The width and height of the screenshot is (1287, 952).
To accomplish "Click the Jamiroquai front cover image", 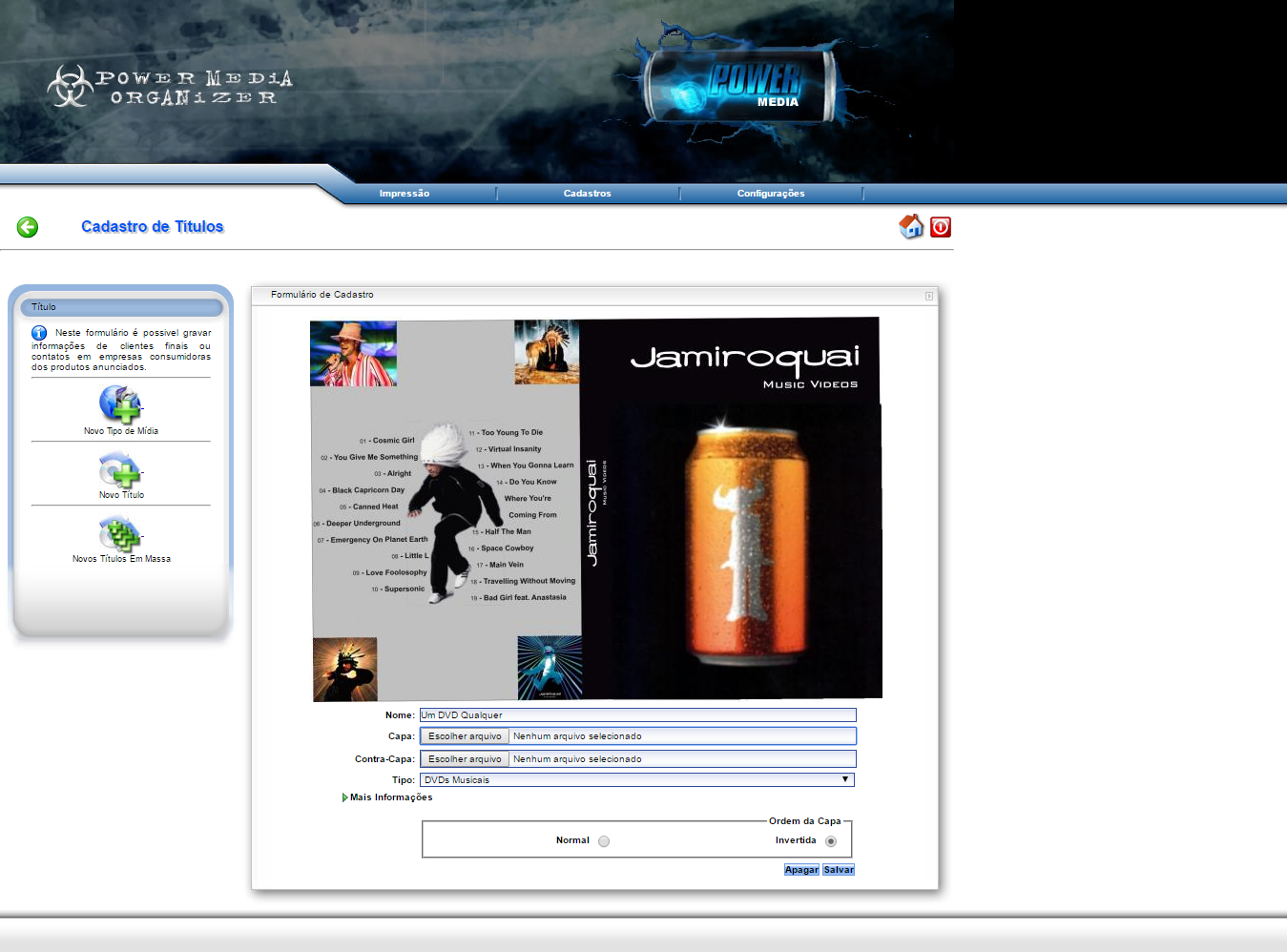I will (731, 508).
